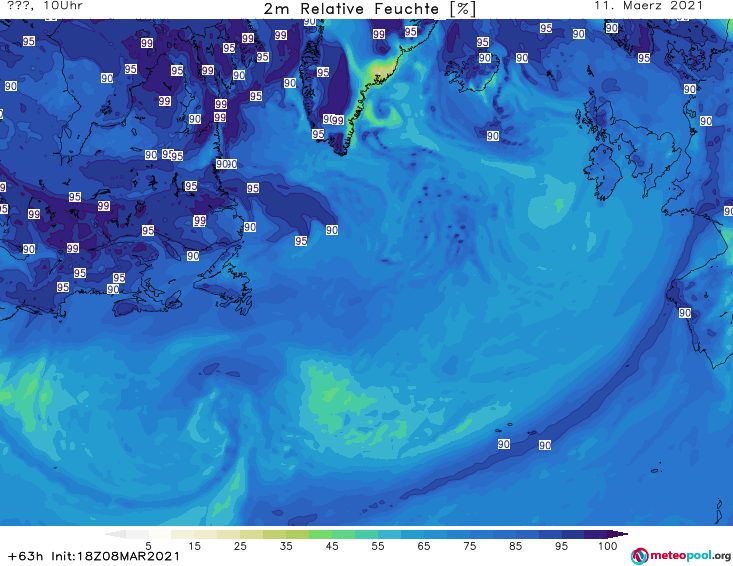Select the legend tick label "55"
Screen dimensions: 733x566
[378, 546]
